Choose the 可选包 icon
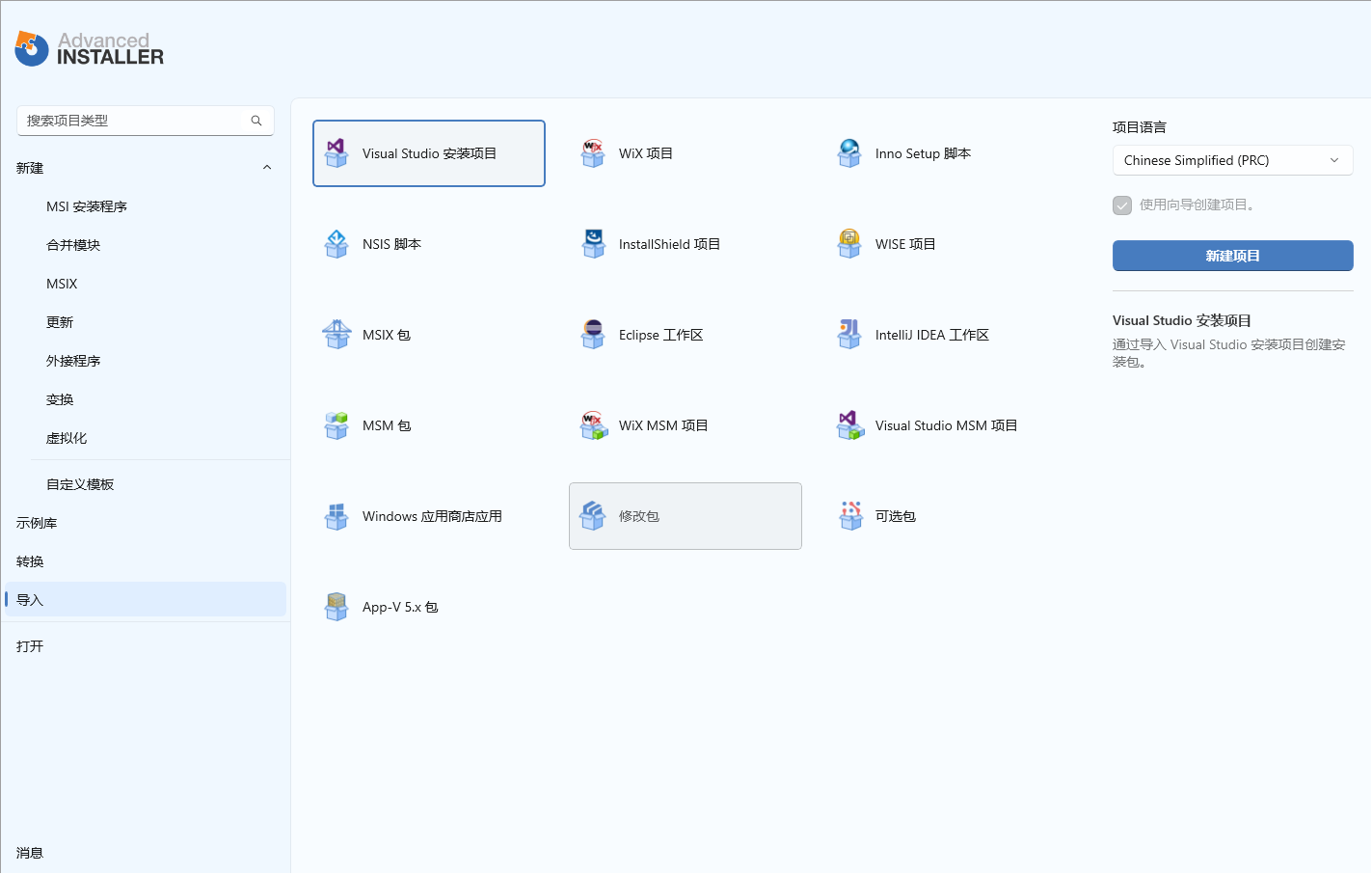The image size is (1372, 874). pos(849,516)
